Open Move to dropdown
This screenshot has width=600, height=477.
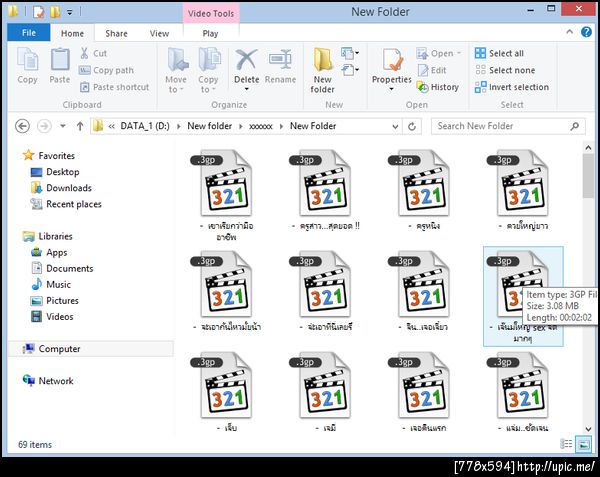tap(176, 70)
